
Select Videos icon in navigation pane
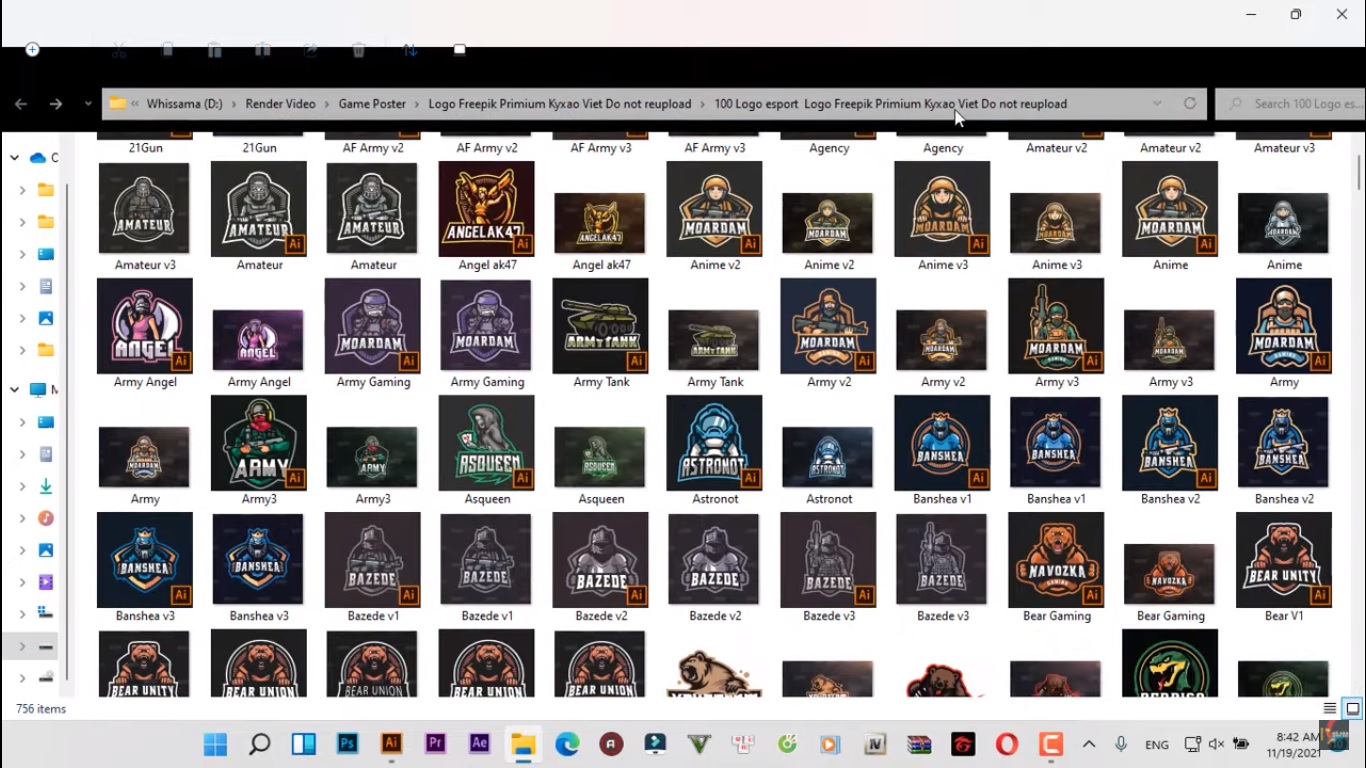(46, 583)
